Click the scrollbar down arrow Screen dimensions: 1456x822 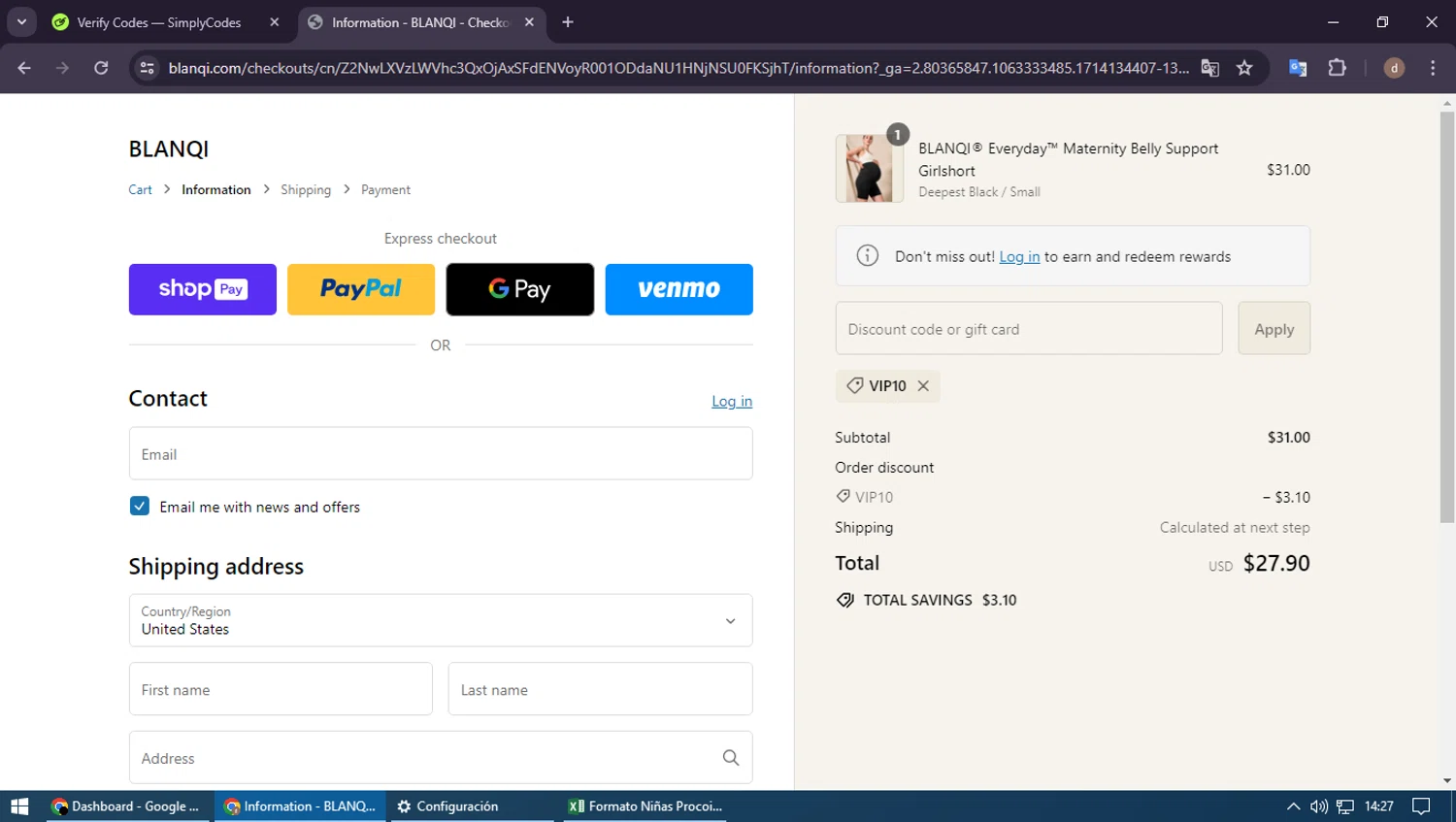click(1447, 781)
